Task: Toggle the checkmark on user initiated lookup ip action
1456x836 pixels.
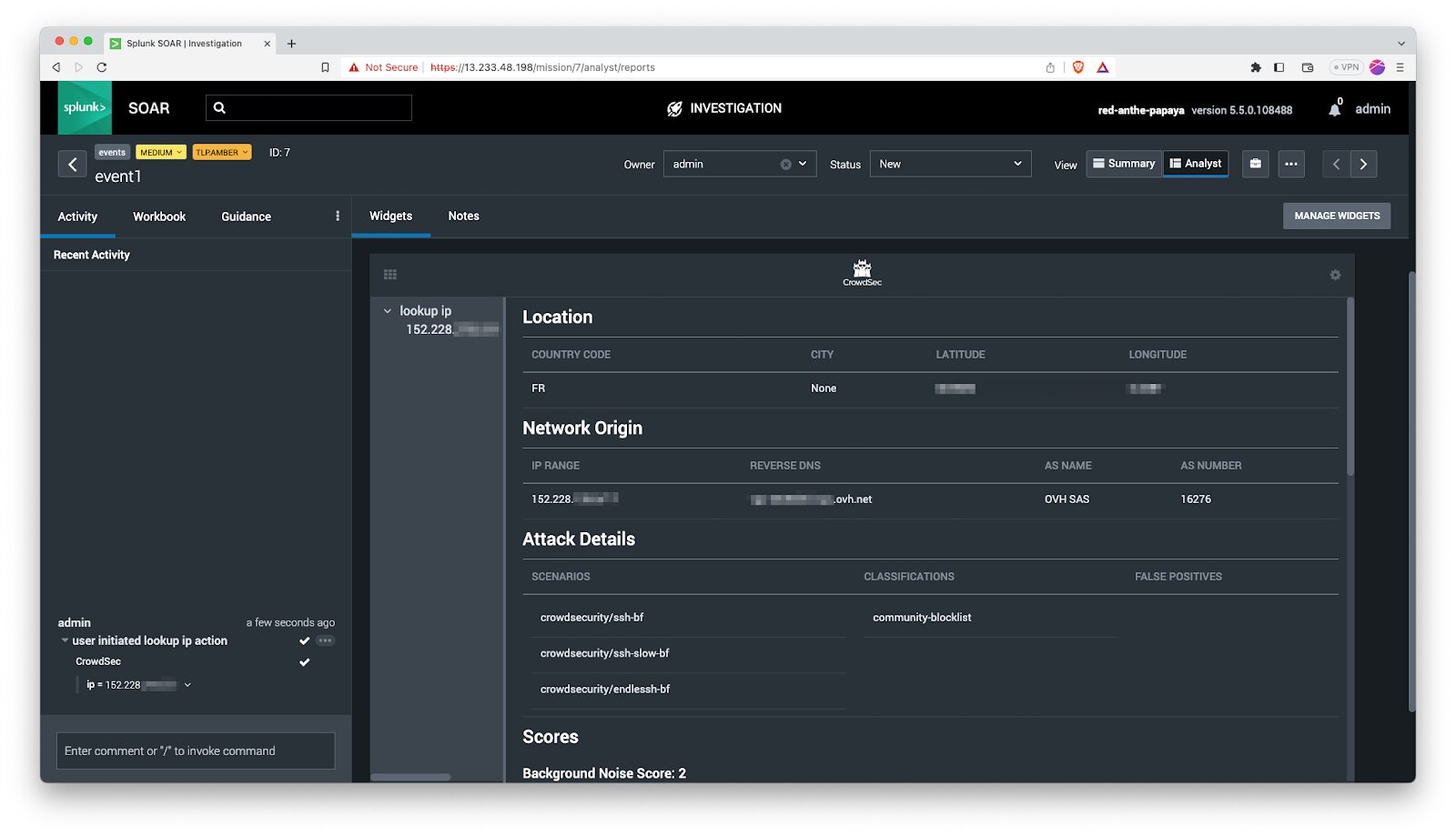Action: (x=305, y=640)
